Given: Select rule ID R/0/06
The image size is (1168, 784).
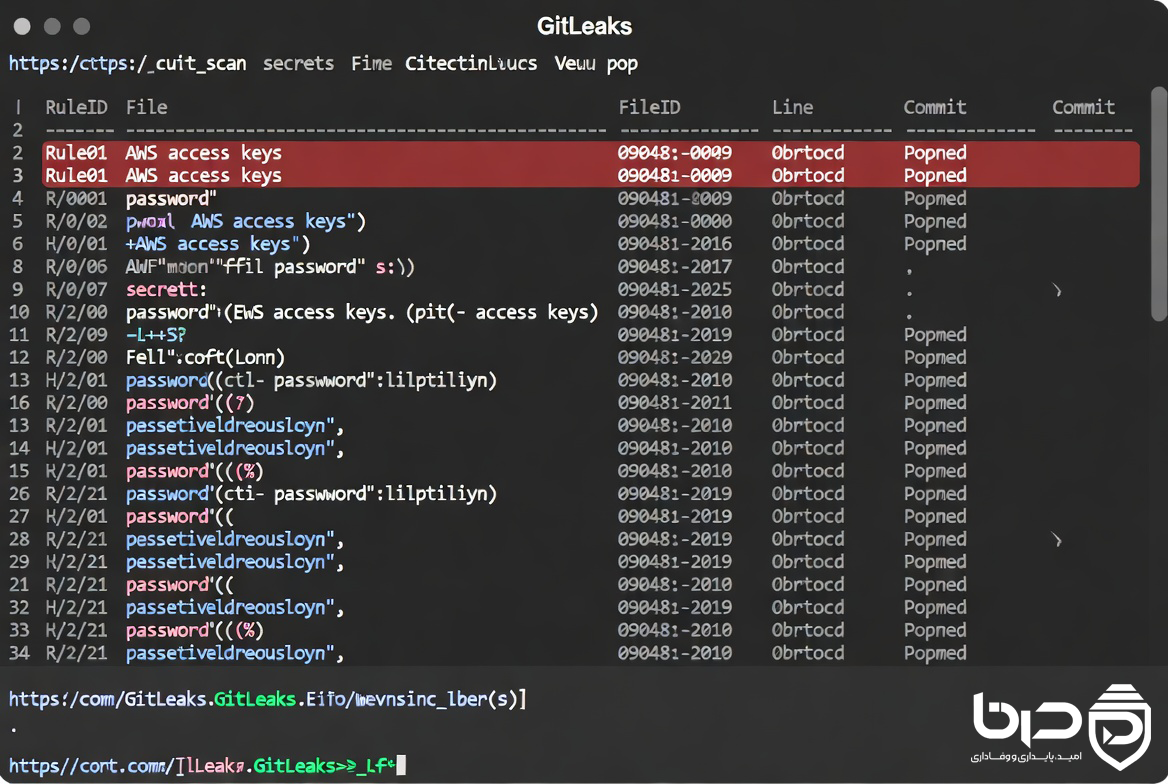Looking at the screenshot, I should coord(76,267).
